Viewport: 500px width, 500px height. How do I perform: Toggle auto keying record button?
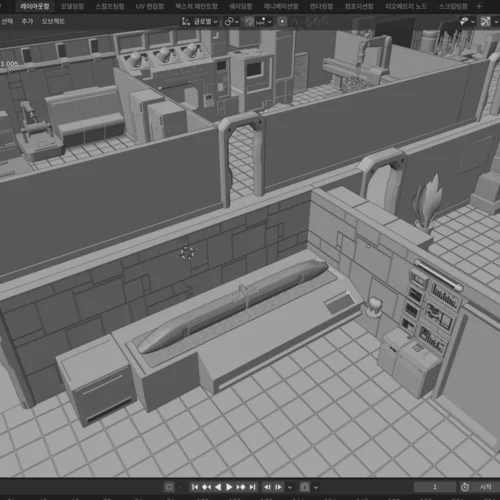tap(169, 487)
